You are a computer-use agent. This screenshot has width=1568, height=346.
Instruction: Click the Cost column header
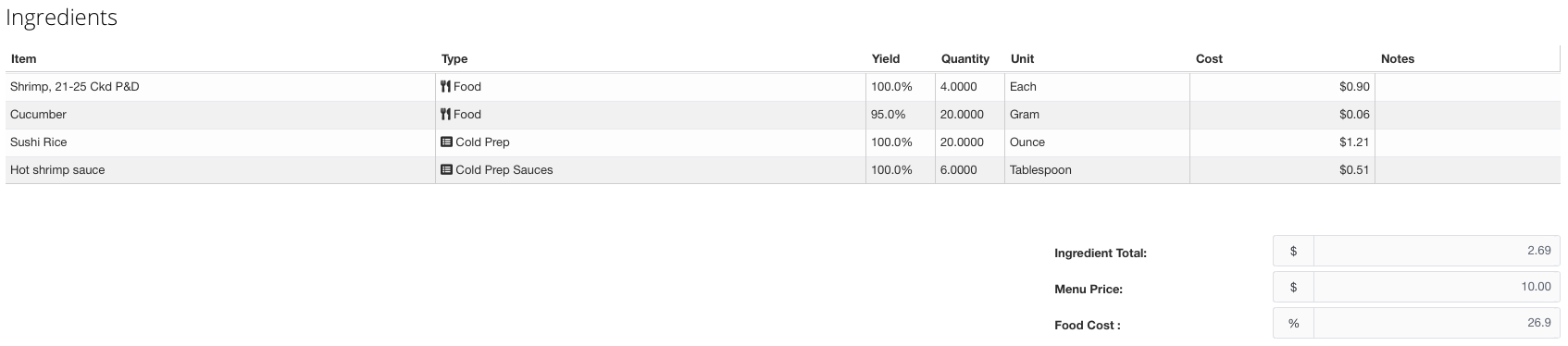click(x=1209, y=59)
